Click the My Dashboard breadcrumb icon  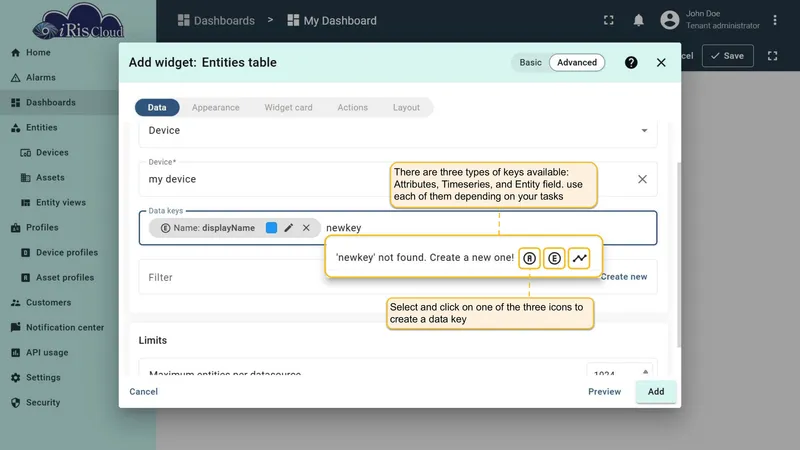pyautogui.click(x=293, y=20)
